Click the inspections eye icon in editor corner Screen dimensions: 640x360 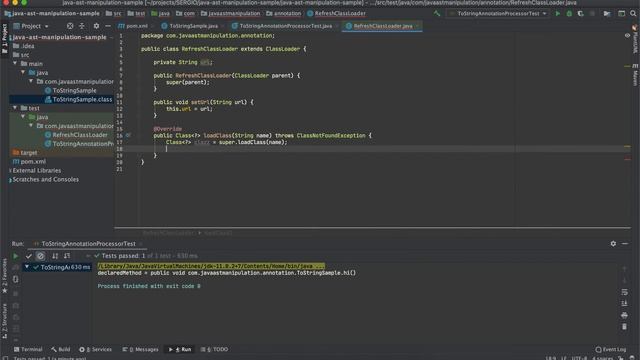pyautogui.click(x=627, y=36)
